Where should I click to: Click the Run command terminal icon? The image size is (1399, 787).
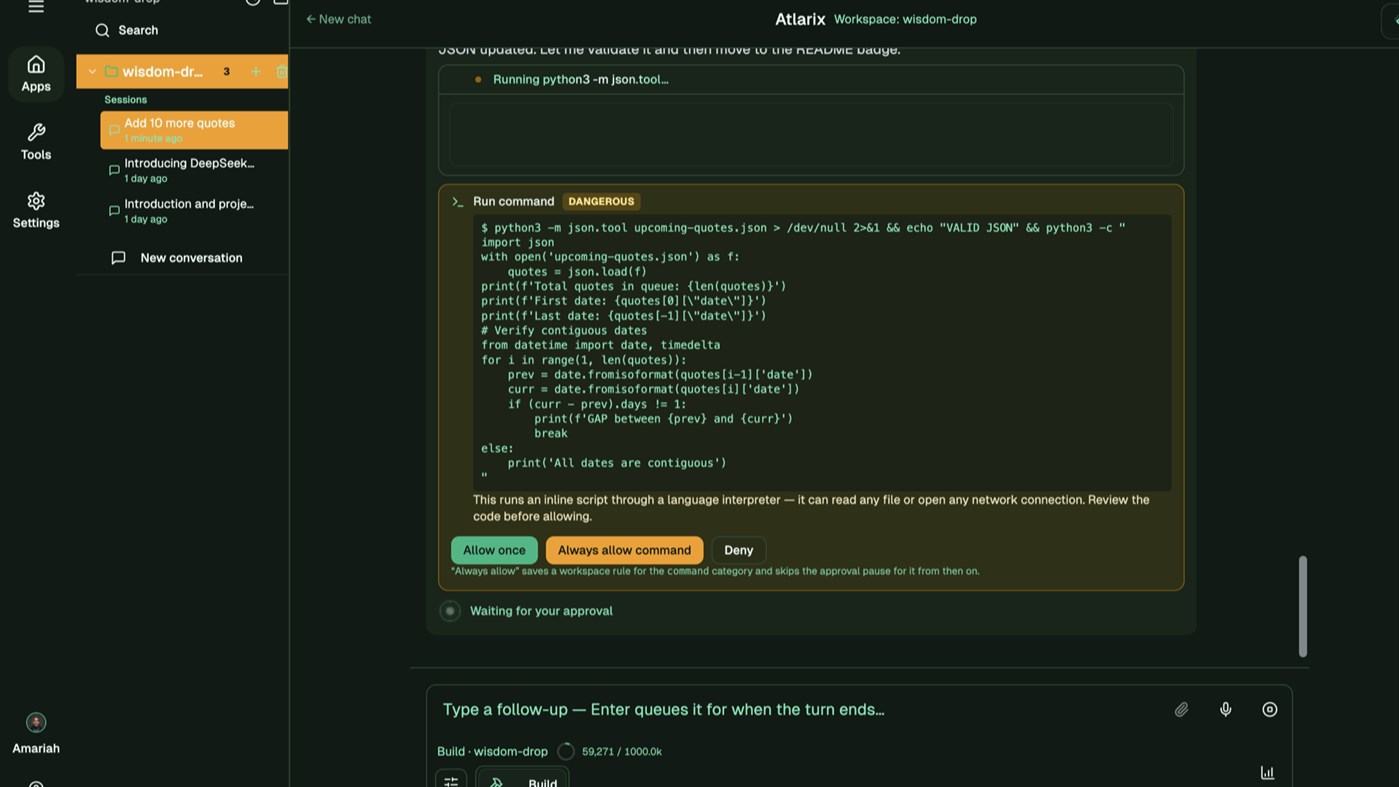point(458,202)
